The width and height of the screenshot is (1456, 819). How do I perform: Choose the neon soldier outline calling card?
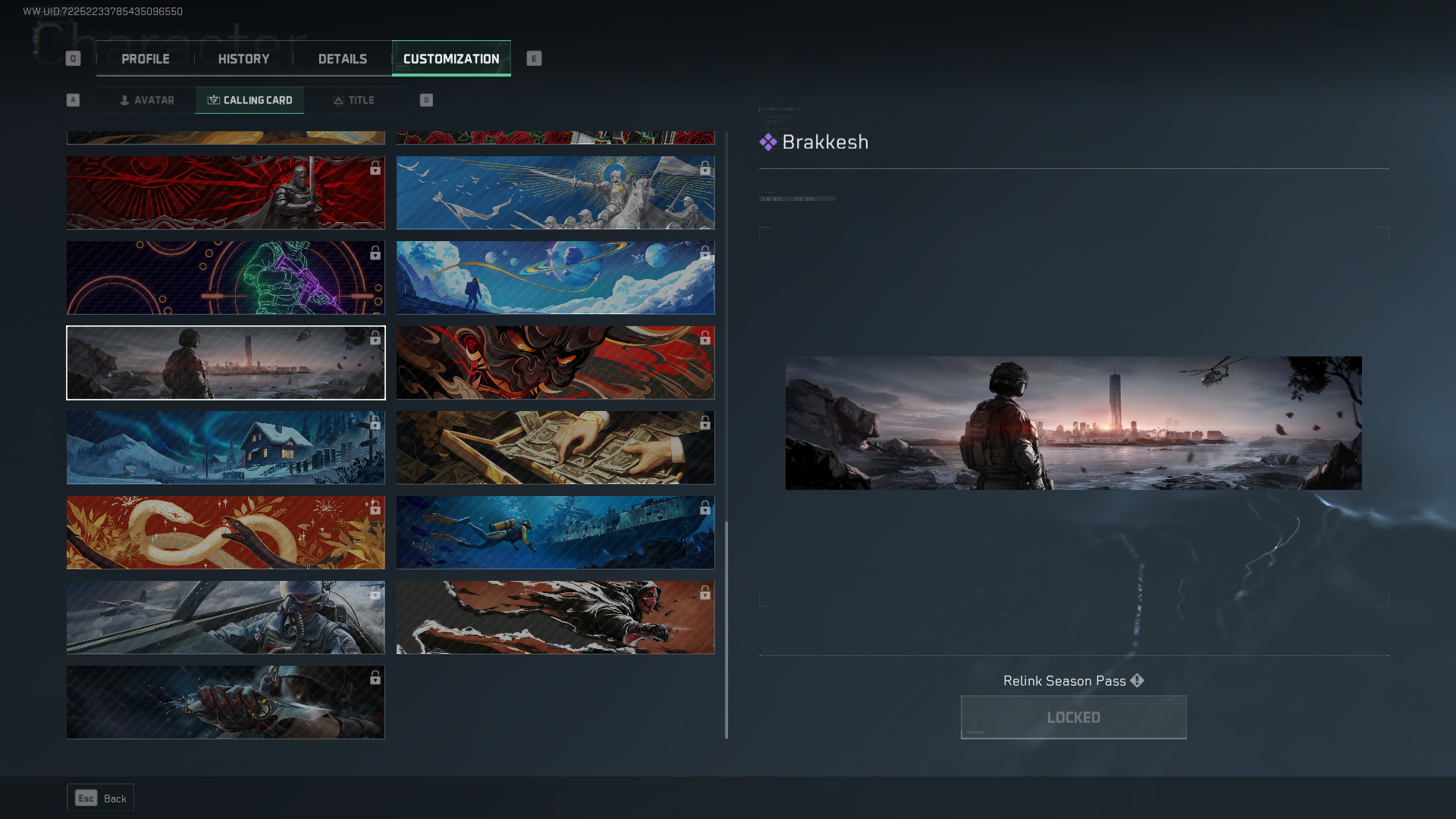tap(225, 278)
